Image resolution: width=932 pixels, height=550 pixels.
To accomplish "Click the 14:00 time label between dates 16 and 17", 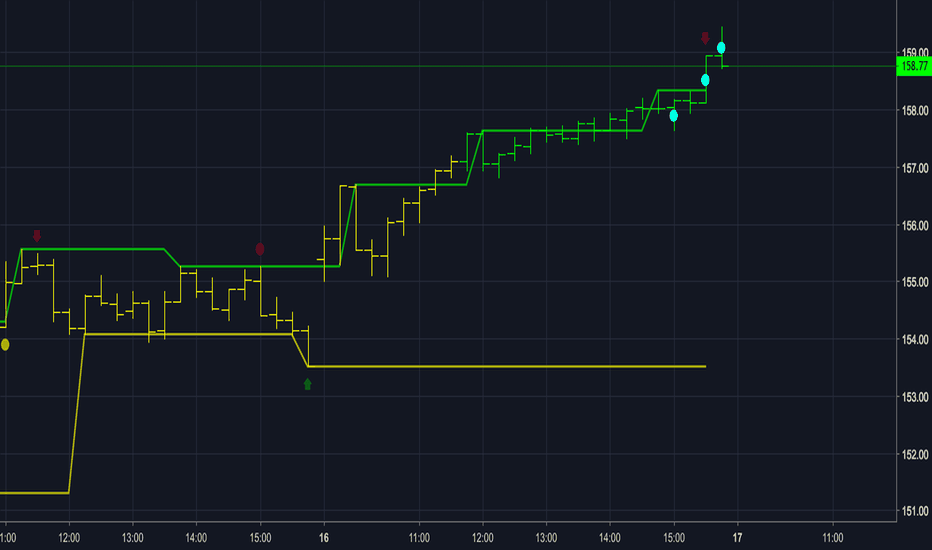I will coord(610,538).
